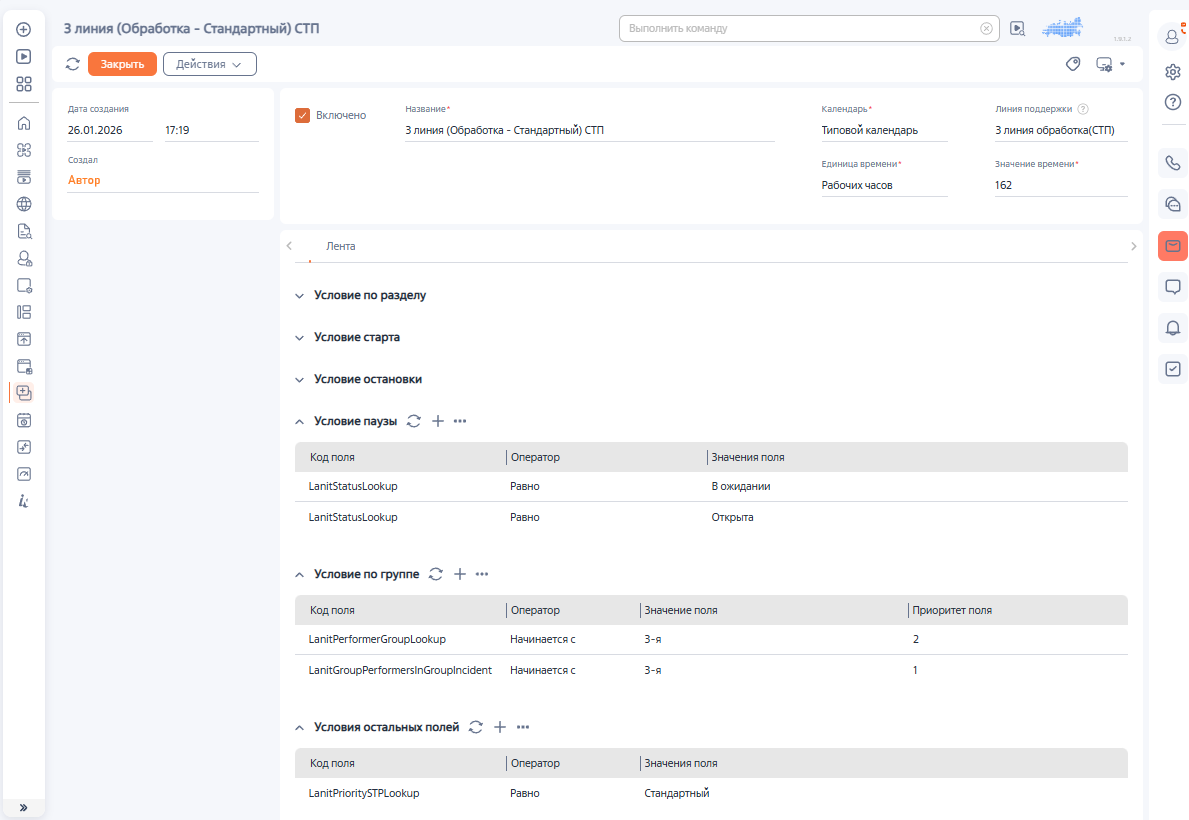The height and width of the screenshot is (820, 1189).
Task: Collapse the Условие паузы section
Action: click(x=300, y=422)
